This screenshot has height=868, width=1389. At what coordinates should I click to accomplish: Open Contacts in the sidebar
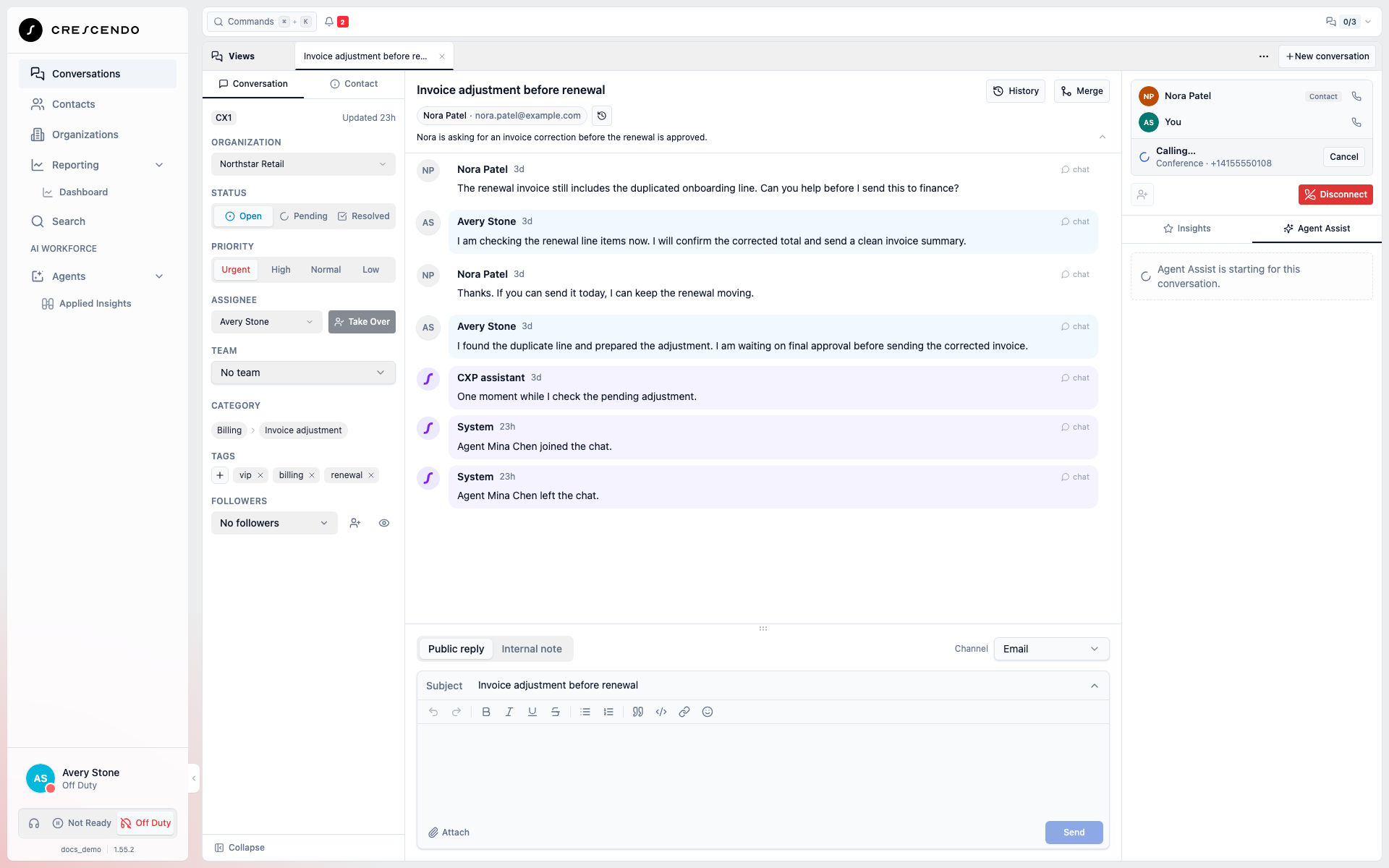98,104
